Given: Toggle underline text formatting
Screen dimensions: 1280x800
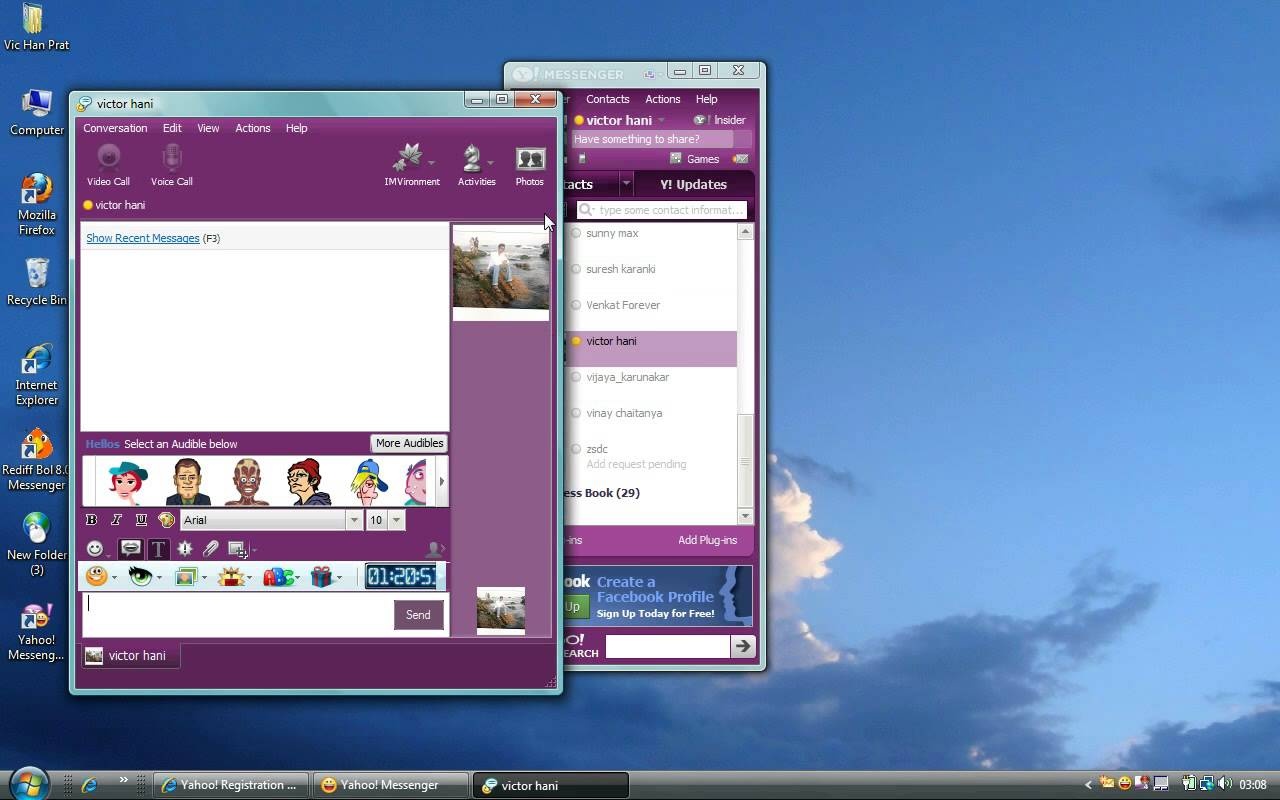Looking at the screenshot, I should 141,520.
